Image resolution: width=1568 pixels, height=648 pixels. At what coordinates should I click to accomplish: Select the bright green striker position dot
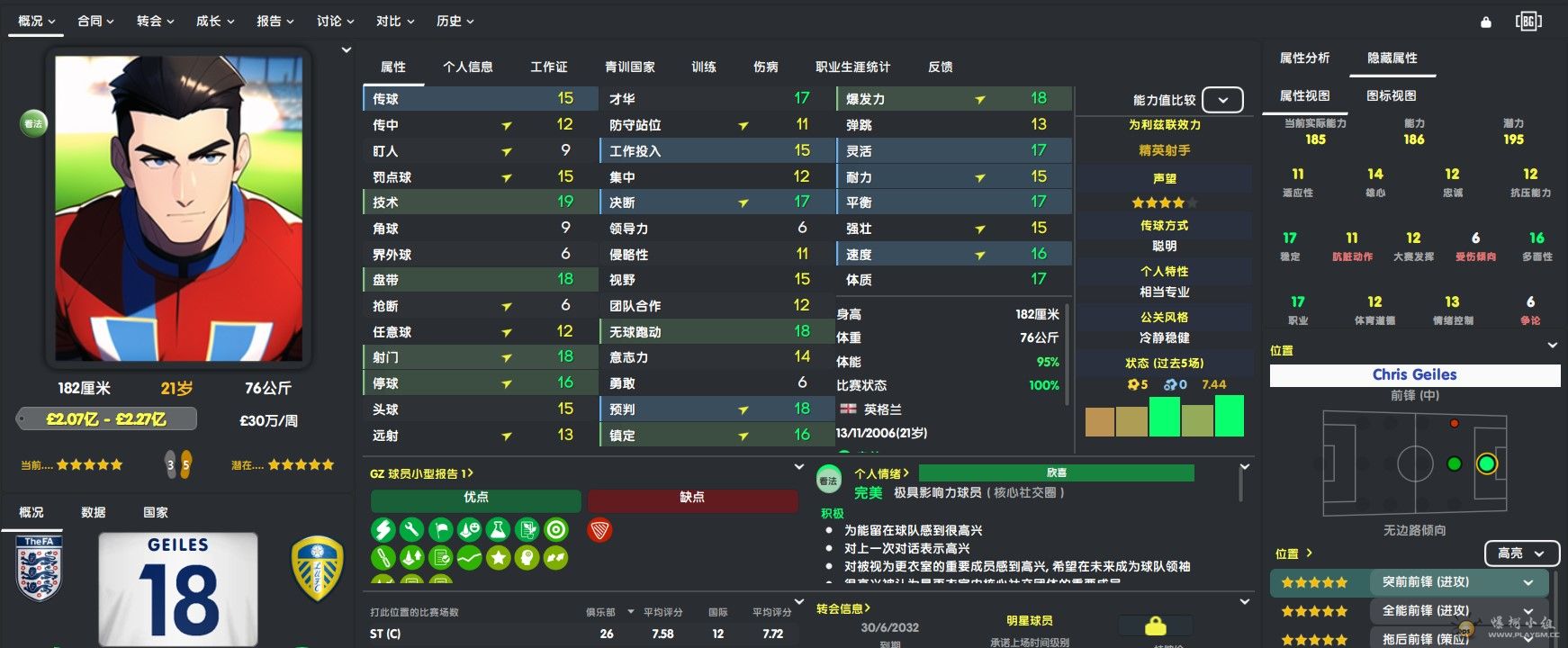coord(1486,463)
